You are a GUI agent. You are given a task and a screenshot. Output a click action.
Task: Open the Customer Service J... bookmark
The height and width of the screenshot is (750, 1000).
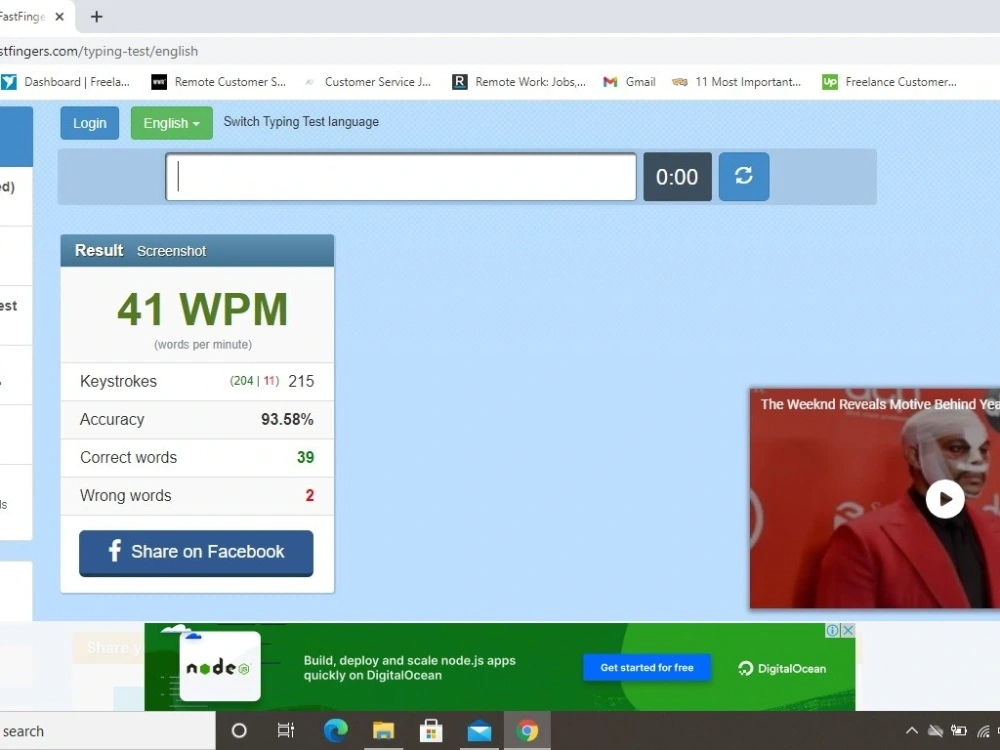pos(367,82)
